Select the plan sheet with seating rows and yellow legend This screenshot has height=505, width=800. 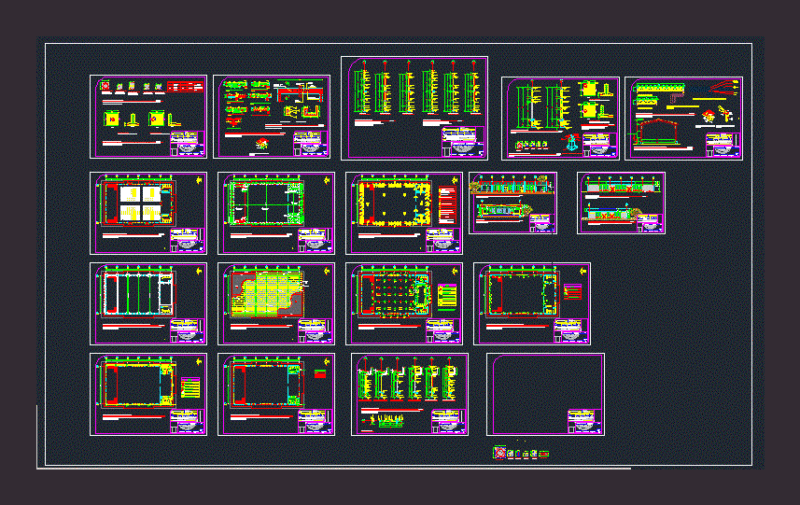pyautogui.click(x=404, y=304)
